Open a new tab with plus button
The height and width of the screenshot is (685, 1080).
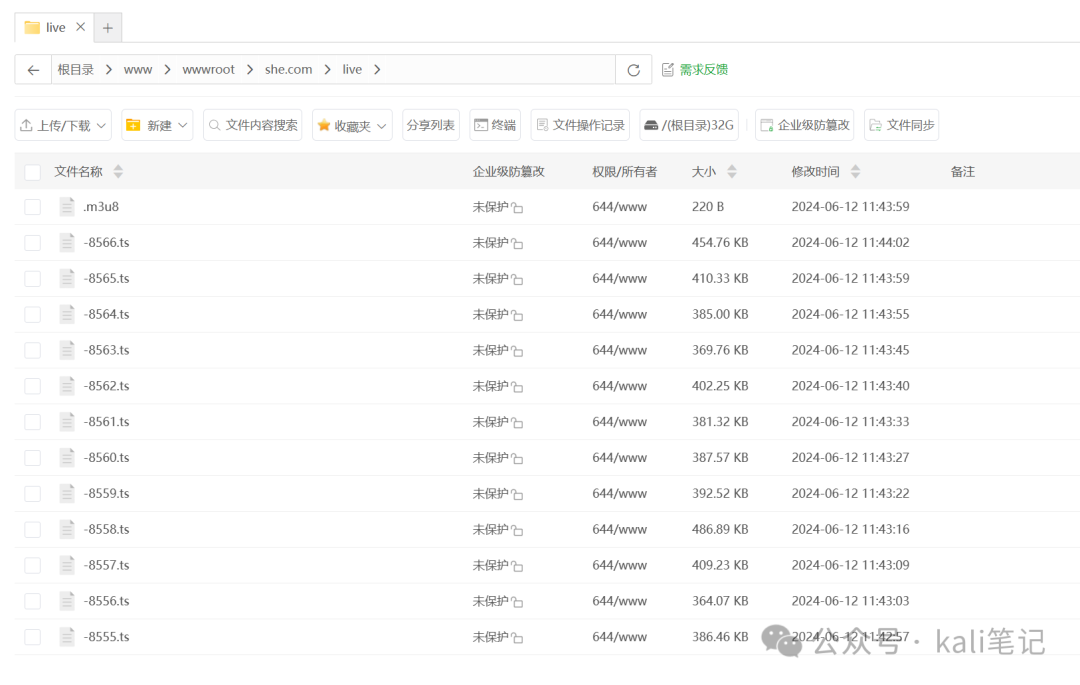106,27
